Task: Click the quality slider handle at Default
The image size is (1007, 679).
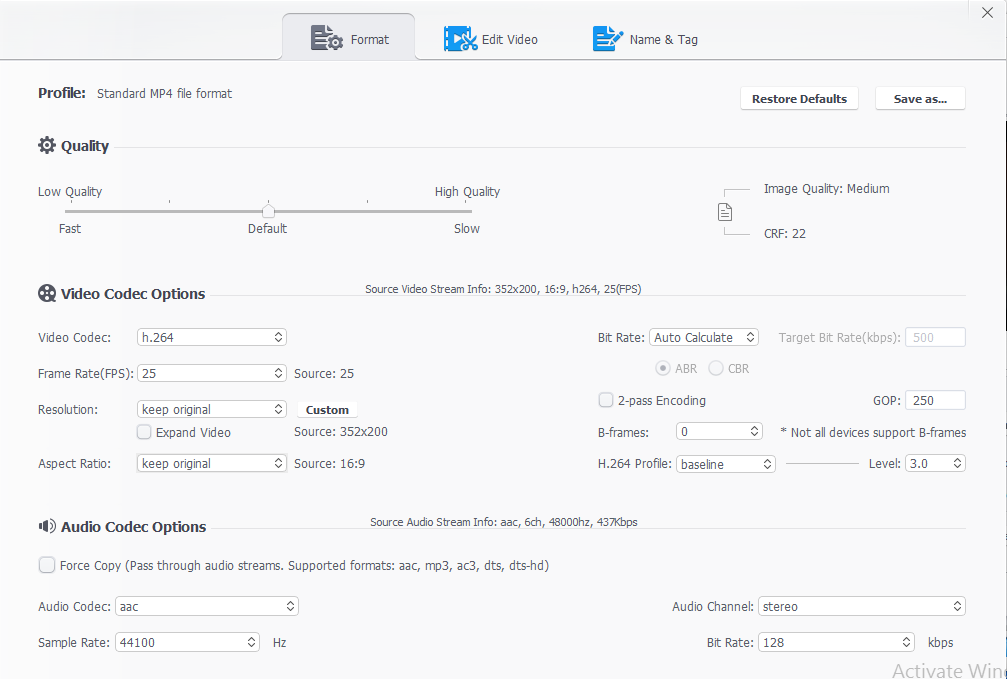Action: coord(268,211)
